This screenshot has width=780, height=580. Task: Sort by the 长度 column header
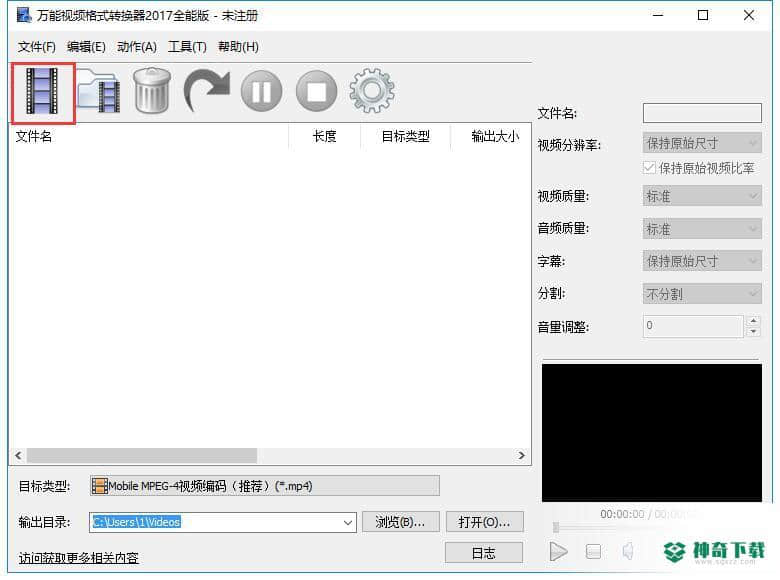pos(324,136)
